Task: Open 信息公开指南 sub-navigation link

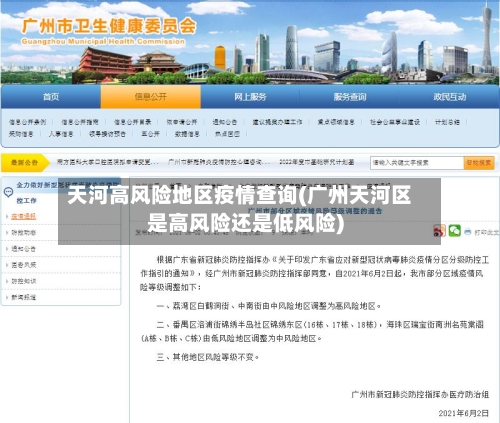Action: [x=80, y=122]
